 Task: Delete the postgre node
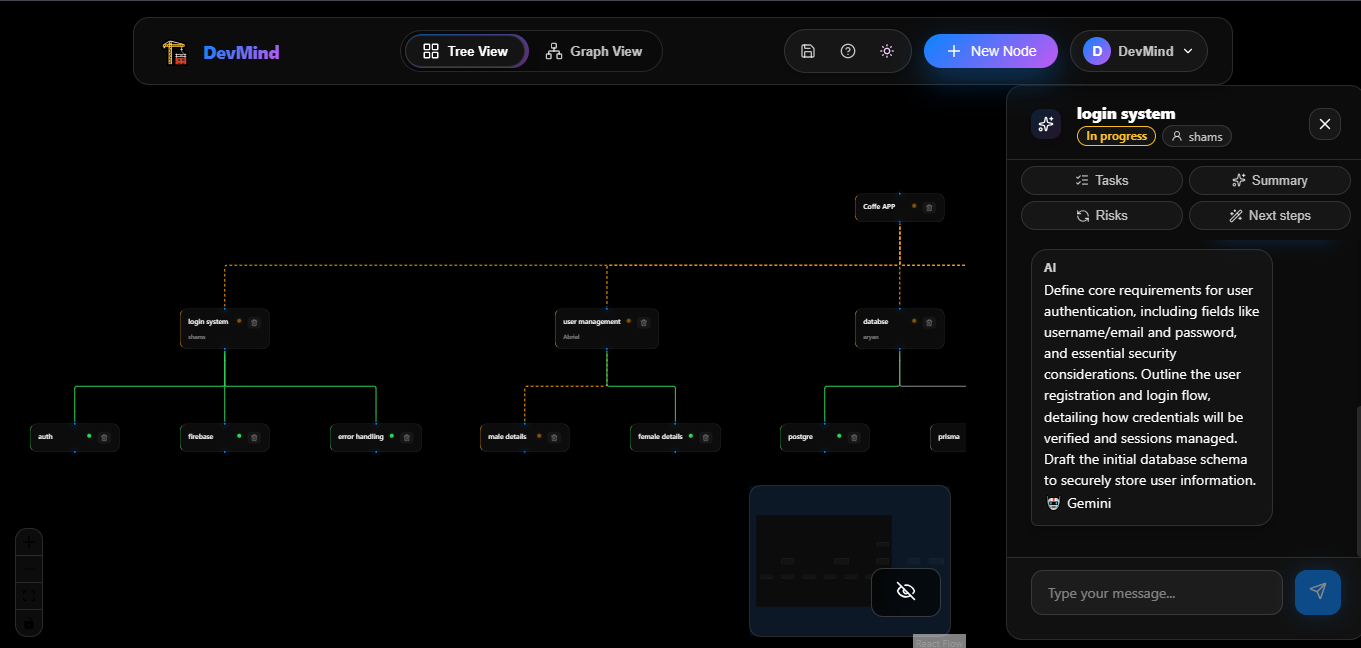(x=854, y=437)
